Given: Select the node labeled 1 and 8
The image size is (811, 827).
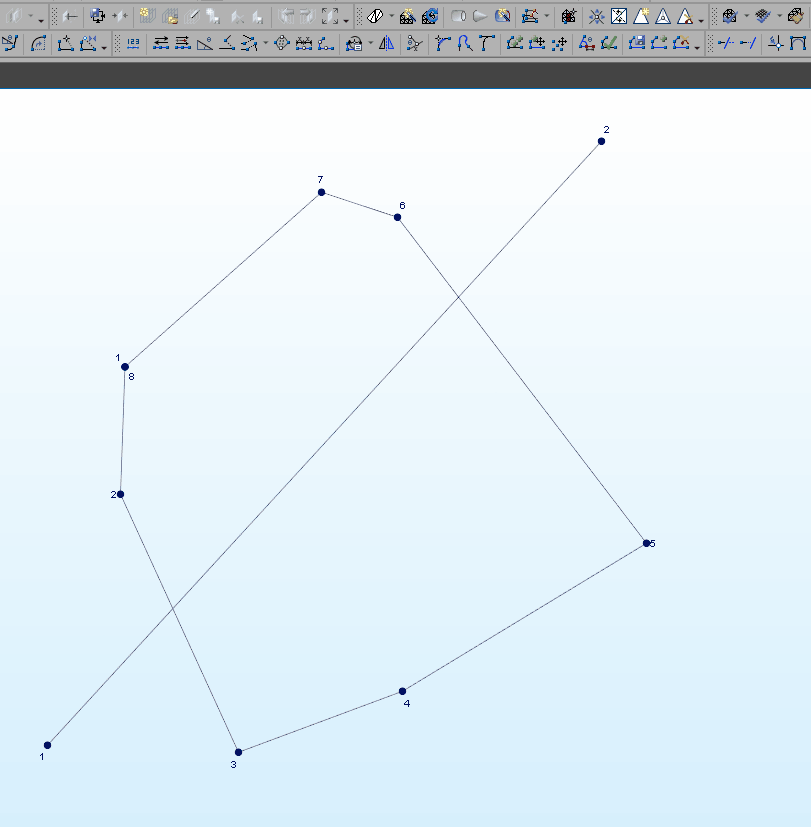Looking at the screenshot, I should tap(125, 367).
